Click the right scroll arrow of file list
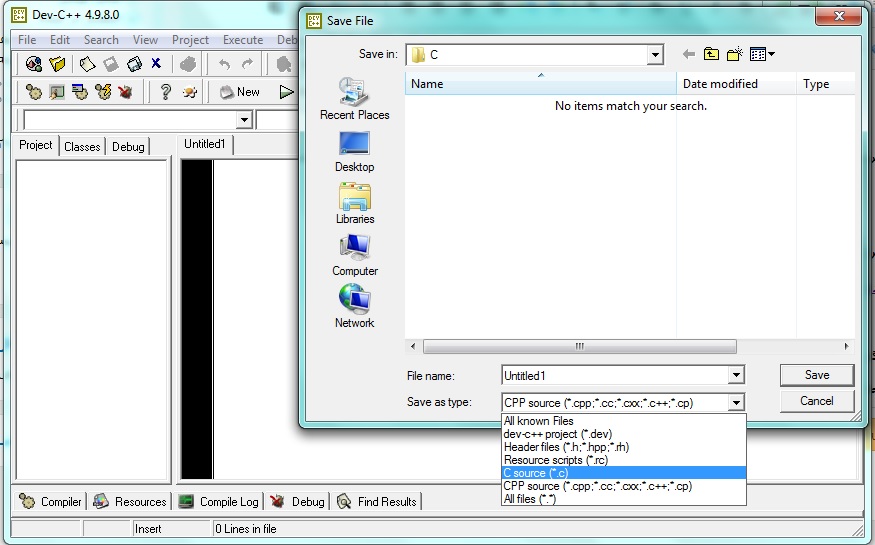This screenshot has width=875, height=545. pyautogui.click(x=846, y=346)
